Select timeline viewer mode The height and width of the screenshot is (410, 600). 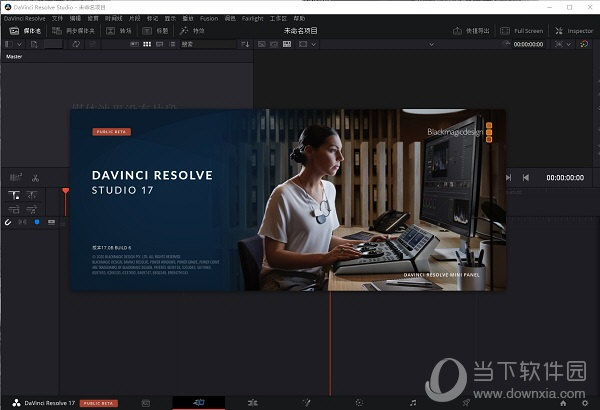tap(287, 44)
